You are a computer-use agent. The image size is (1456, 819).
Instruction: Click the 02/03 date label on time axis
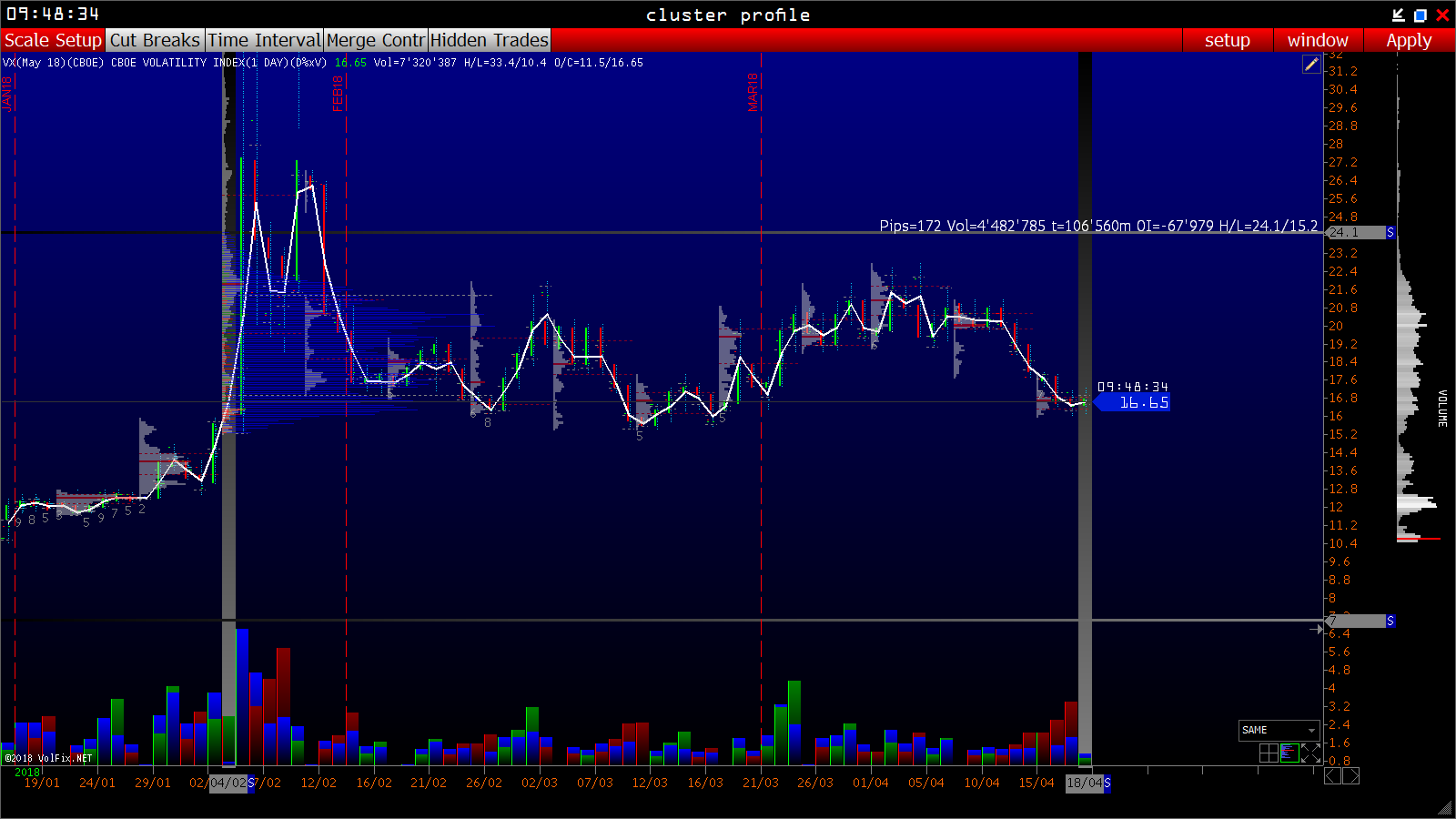pos(540,783)
